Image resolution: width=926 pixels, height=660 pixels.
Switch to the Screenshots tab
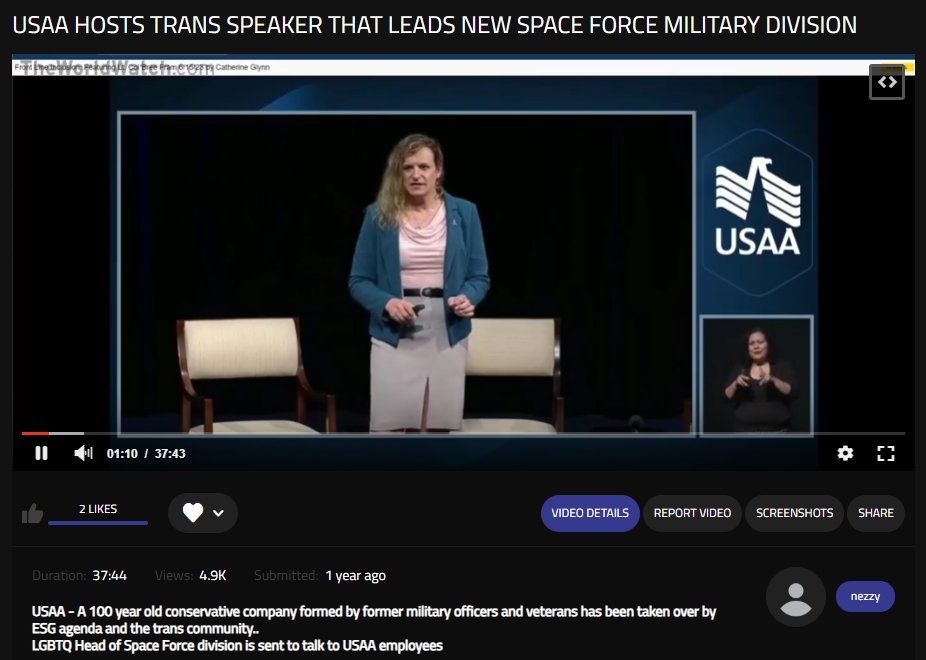[x=794, y=513]
